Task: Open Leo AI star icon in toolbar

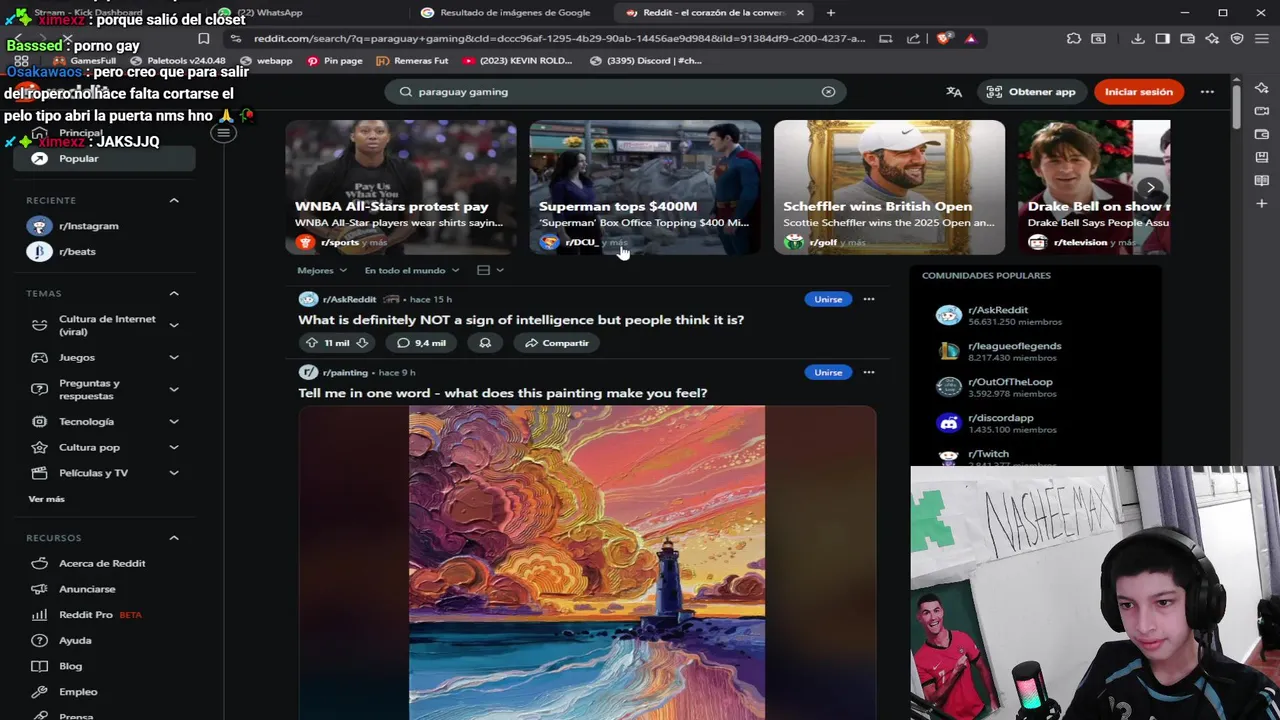Action: 1212,38
